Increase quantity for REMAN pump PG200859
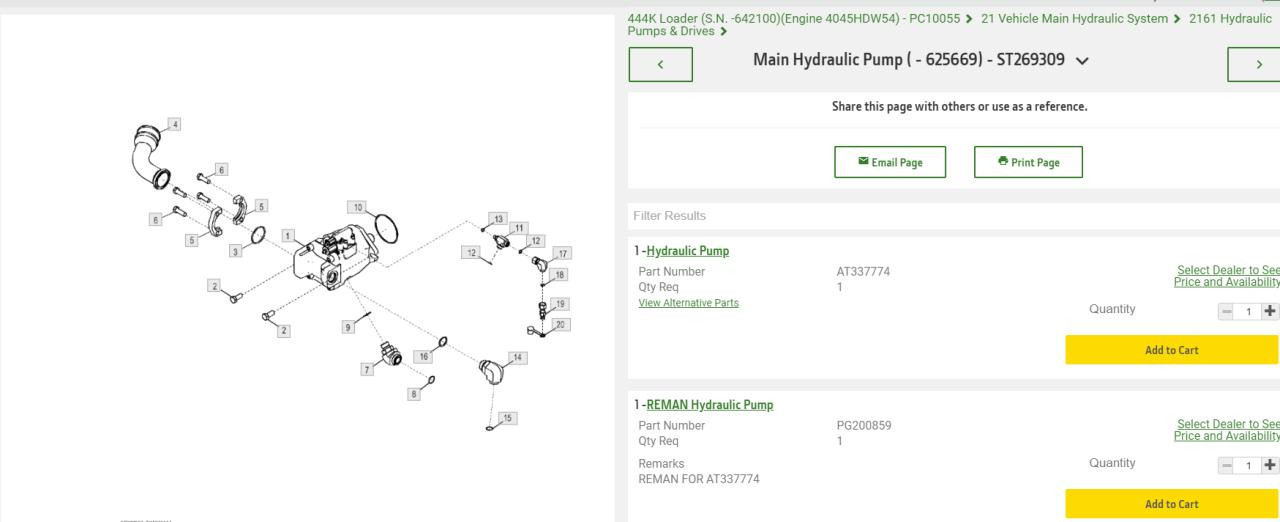1280x522 pixels. 1270,465
